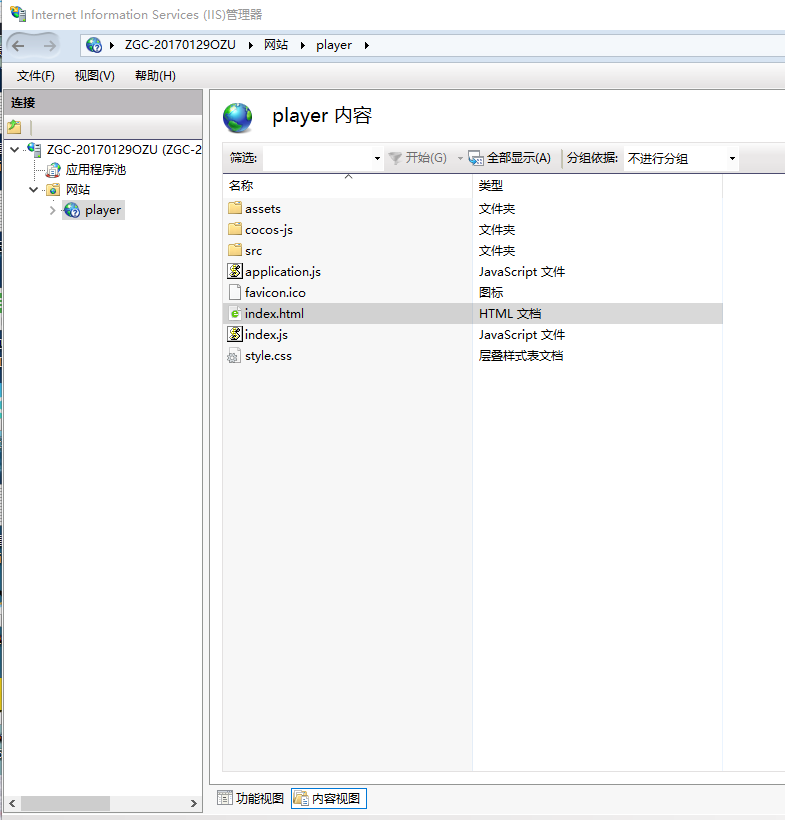
Task: Open the 帮助(H) menu
Action: (155, 76)
